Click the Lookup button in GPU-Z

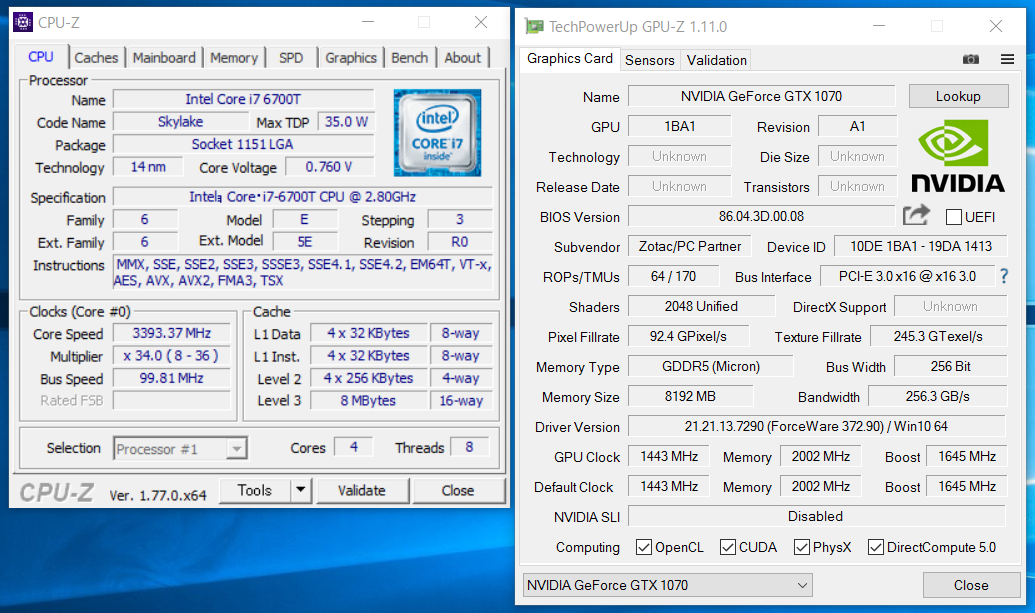coord(958,96)
